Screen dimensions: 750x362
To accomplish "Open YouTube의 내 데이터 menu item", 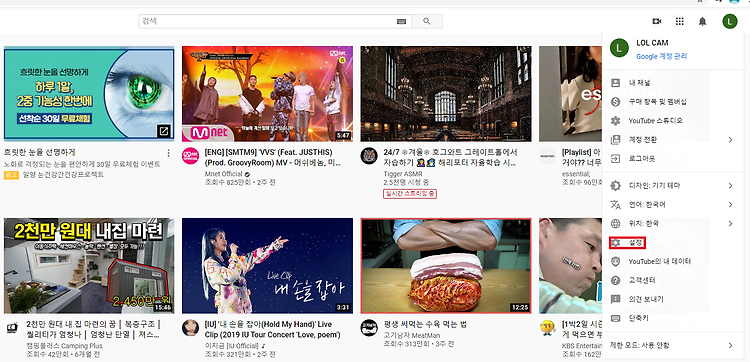I will (x=673, y=262).
